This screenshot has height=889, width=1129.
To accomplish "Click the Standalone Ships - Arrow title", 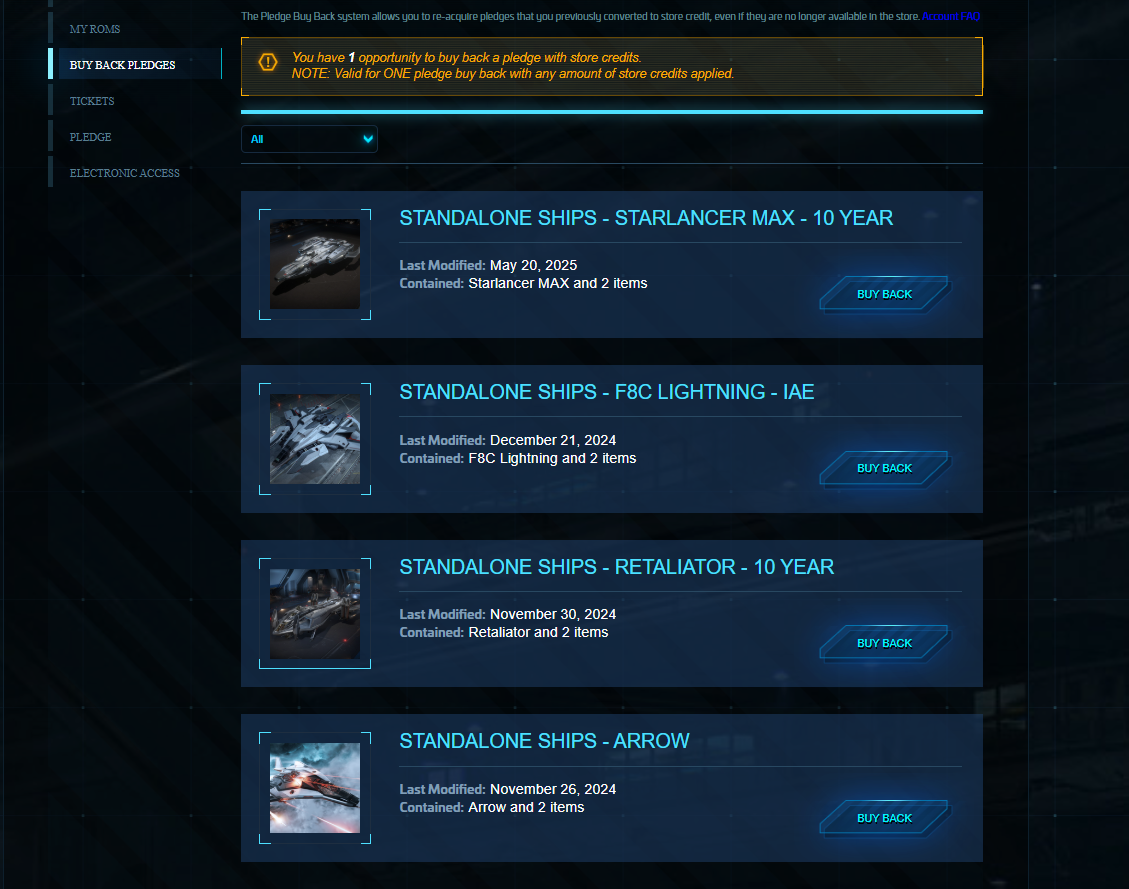I will (x=544, y=741).
